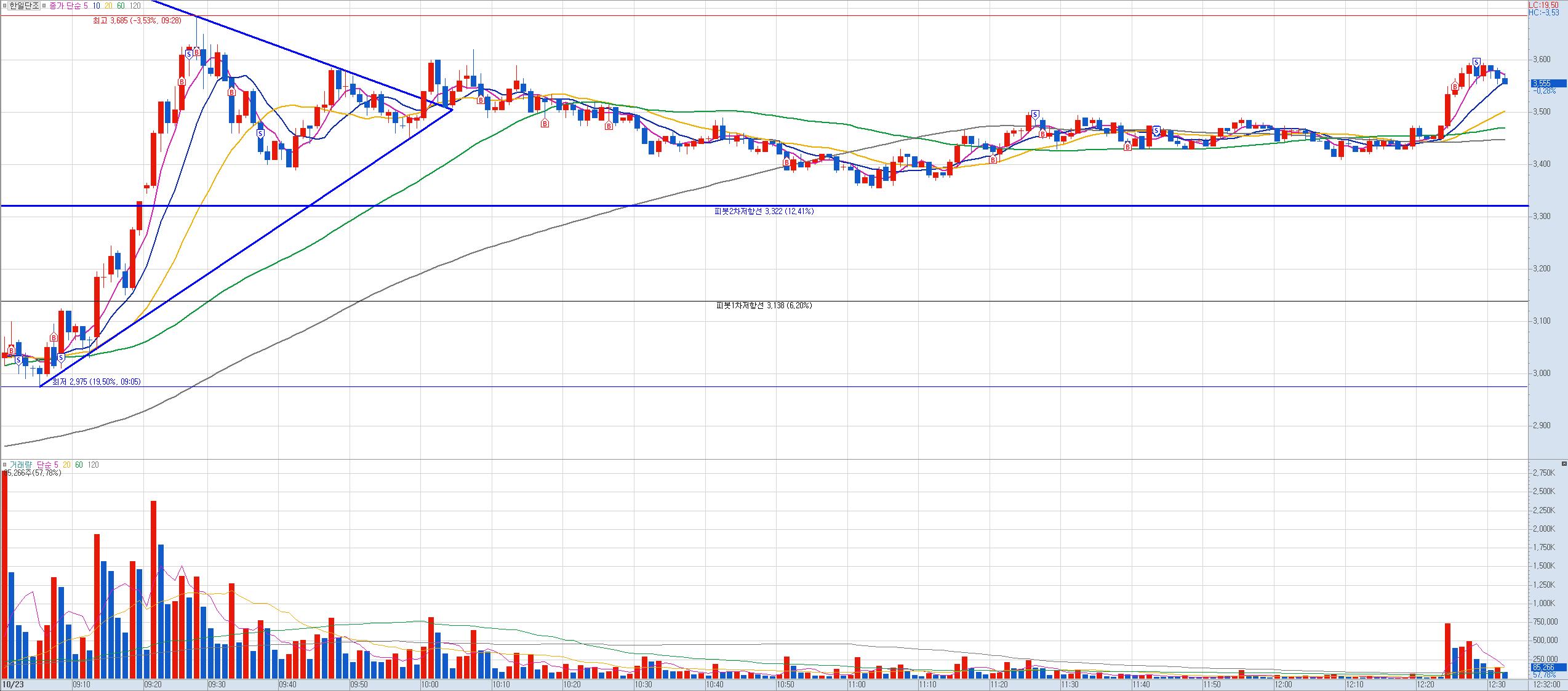The width and height of the screenshot is (1568, 691).
Task: Click the S marker near 11:25 candle
Action: 1035,114
